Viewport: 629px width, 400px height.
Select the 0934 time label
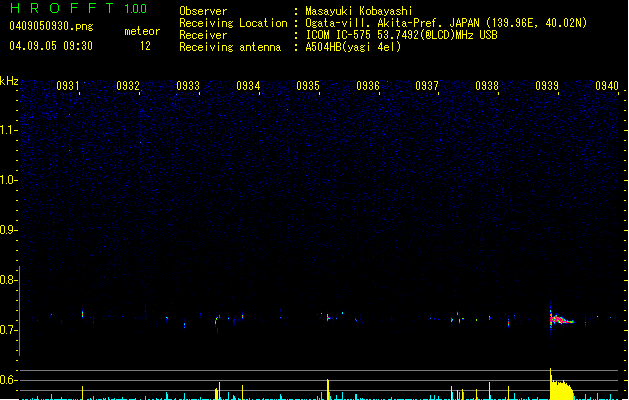pos(248,86)
